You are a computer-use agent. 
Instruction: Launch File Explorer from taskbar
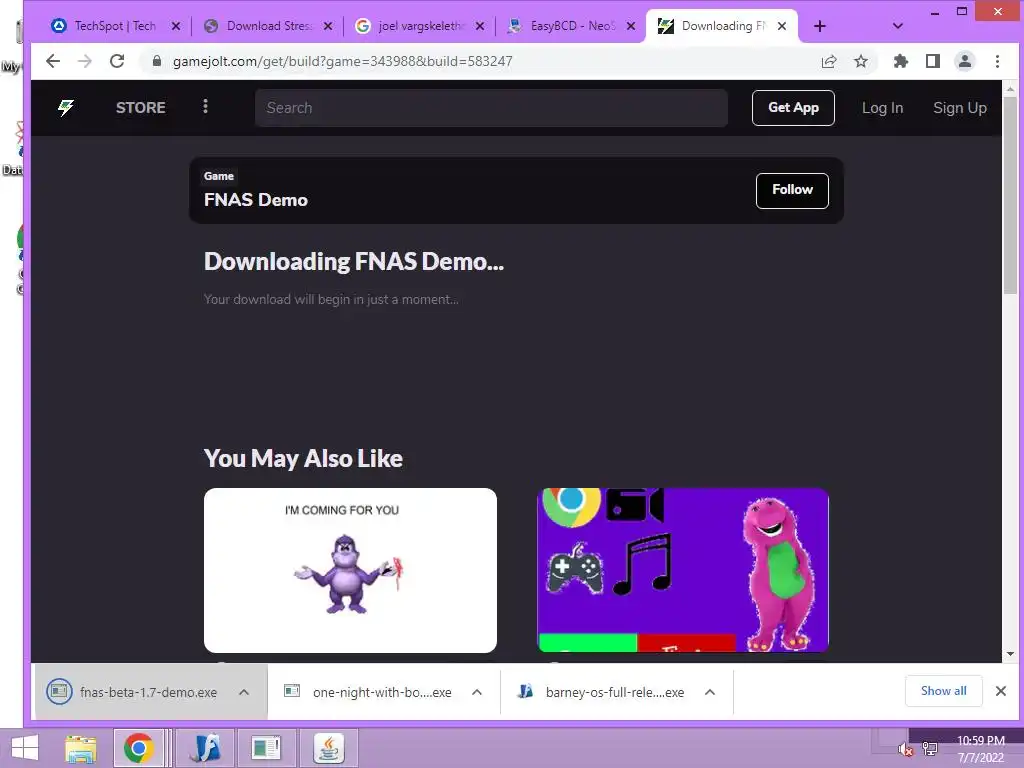click(81, 748)
